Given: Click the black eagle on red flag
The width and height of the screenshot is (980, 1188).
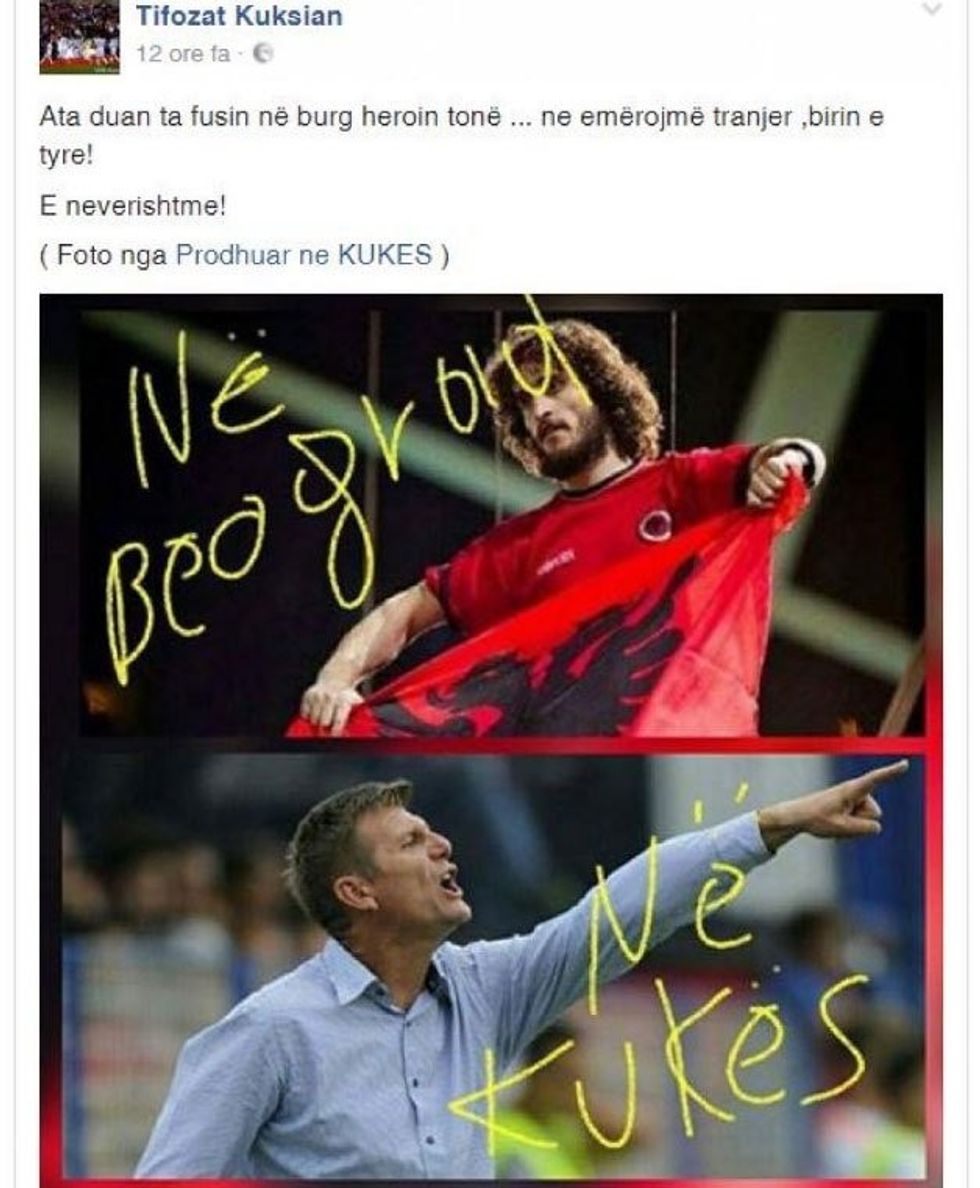Looking at the screenshot, I should coord(546,667).
